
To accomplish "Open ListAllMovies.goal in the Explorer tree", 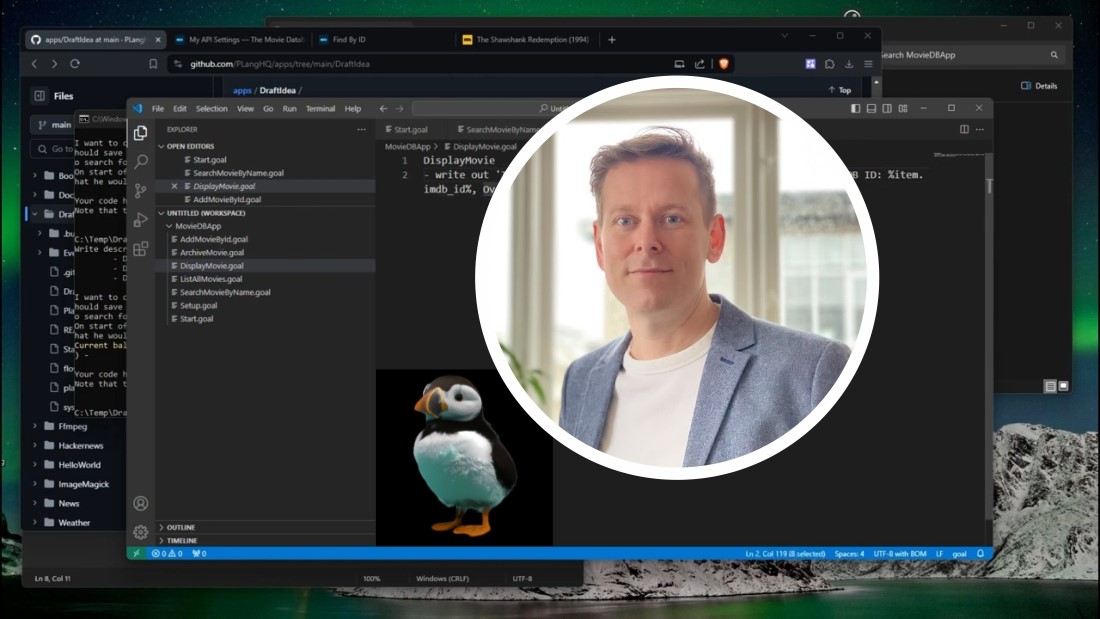I will coord(211,279).
